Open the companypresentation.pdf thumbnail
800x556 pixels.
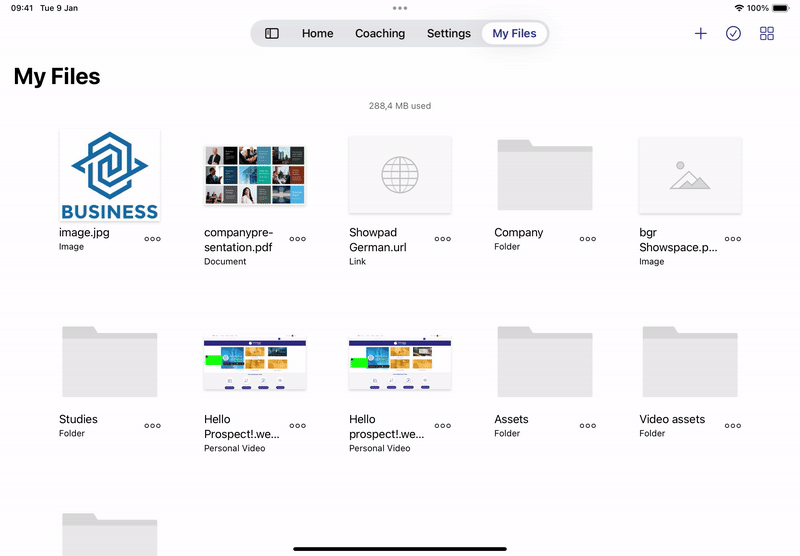tap(255, 175)
